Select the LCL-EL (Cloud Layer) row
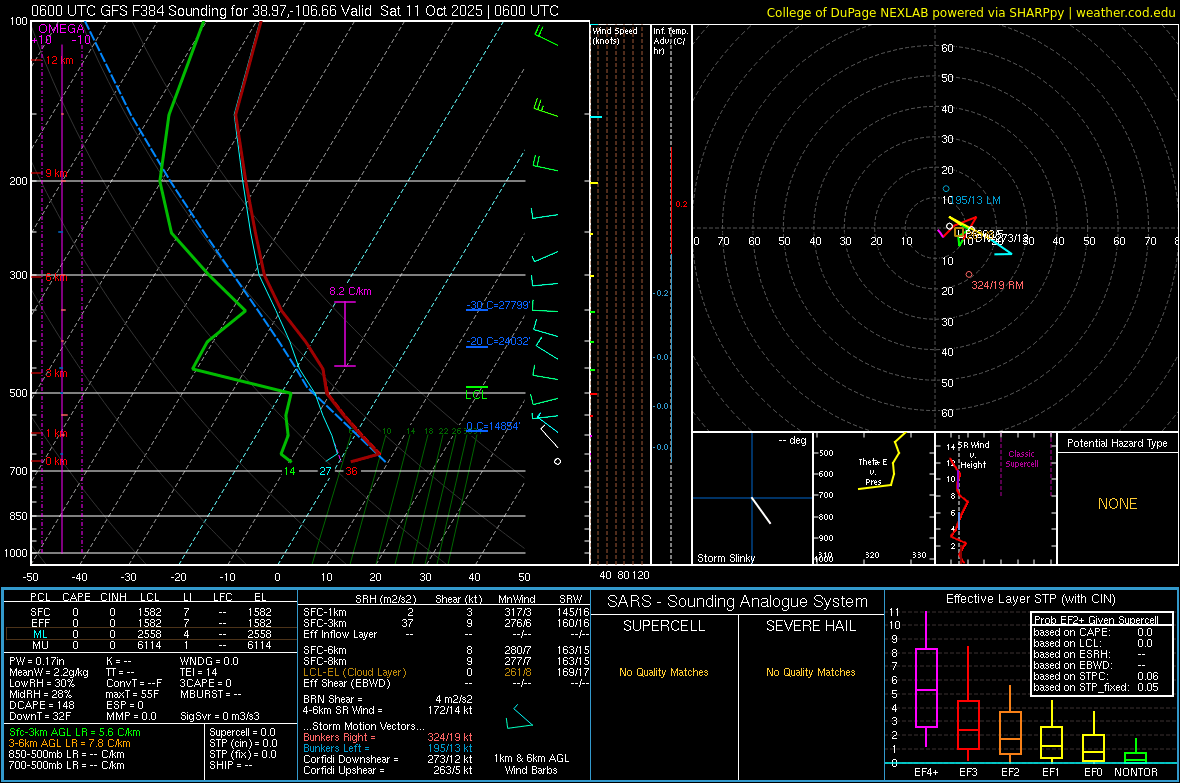 tap(447, 672)
